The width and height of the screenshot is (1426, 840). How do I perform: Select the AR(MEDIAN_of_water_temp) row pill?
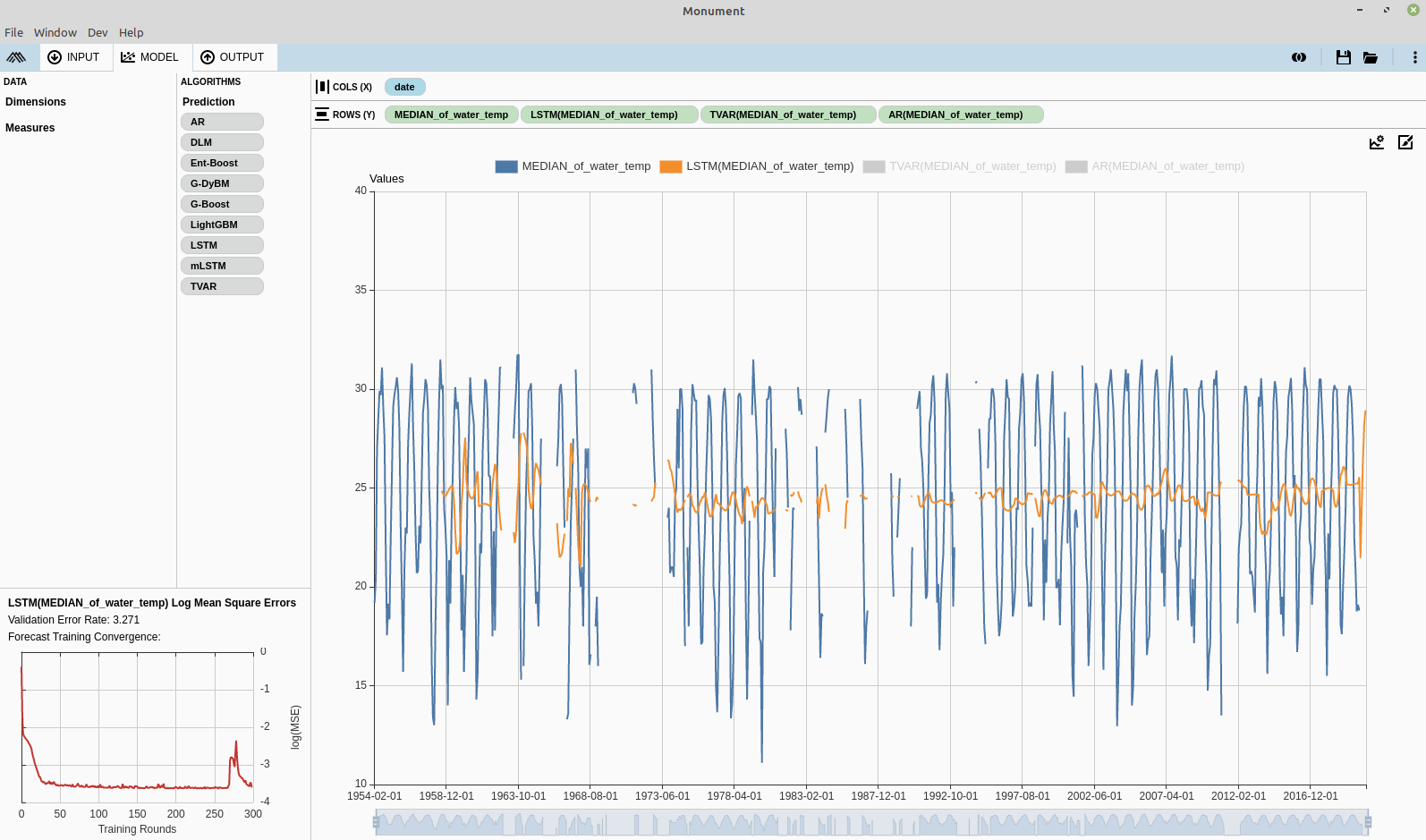961,115
